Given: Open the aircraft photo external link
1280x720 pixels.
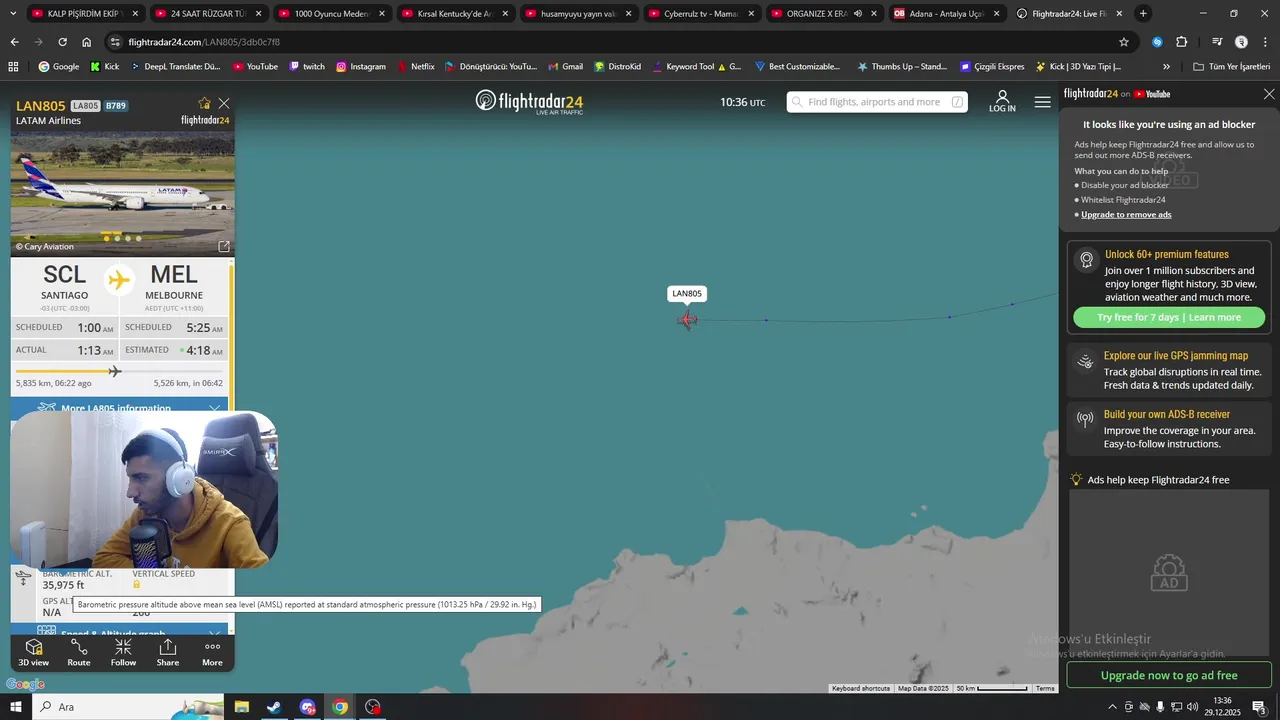Looking at the screenshot, I should (x=224, y=246).
